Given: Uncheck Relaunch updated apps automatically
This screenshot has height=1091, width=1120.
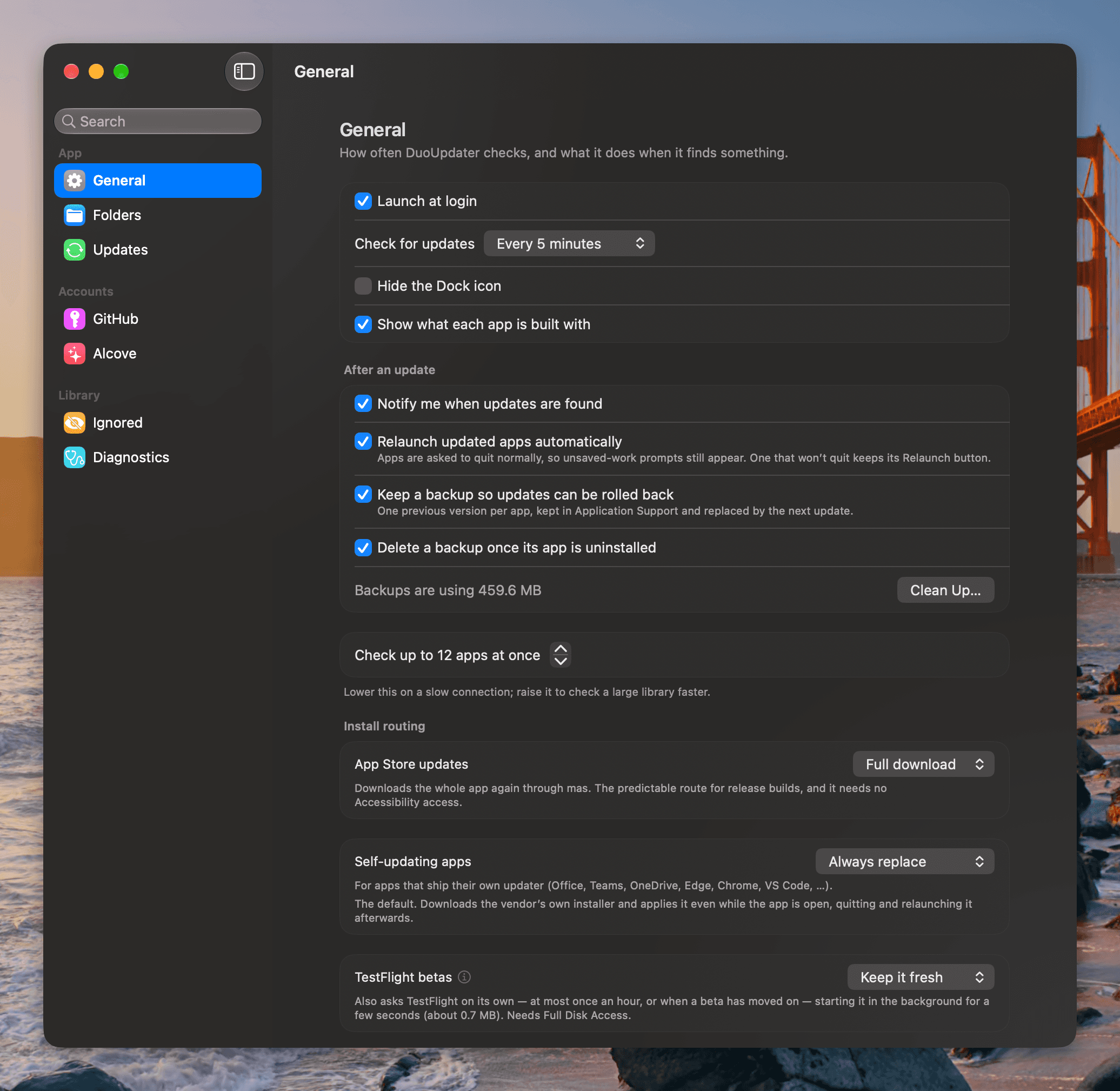Looking at the screenshot, I should pos(363,442).
